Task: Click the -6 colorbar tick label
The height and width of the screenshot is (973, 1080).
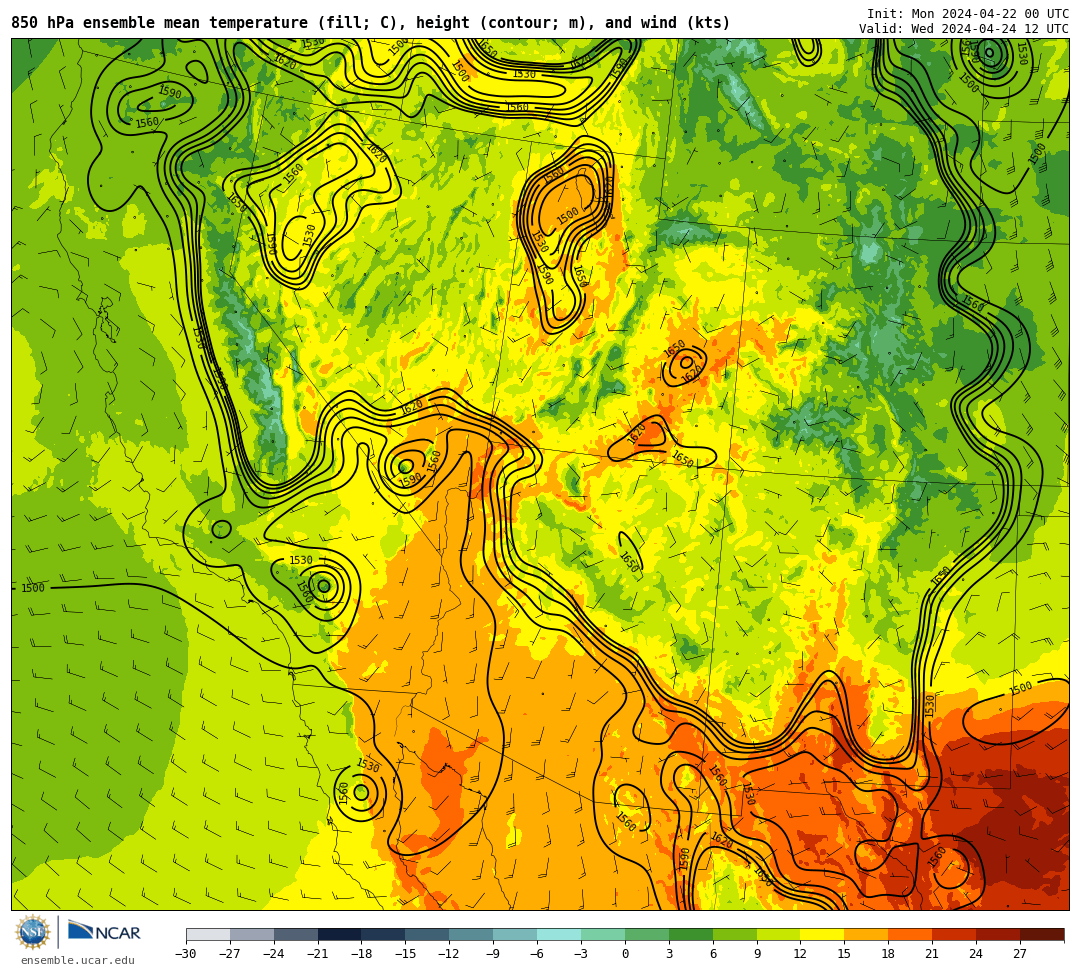Action: coord(537,954)
